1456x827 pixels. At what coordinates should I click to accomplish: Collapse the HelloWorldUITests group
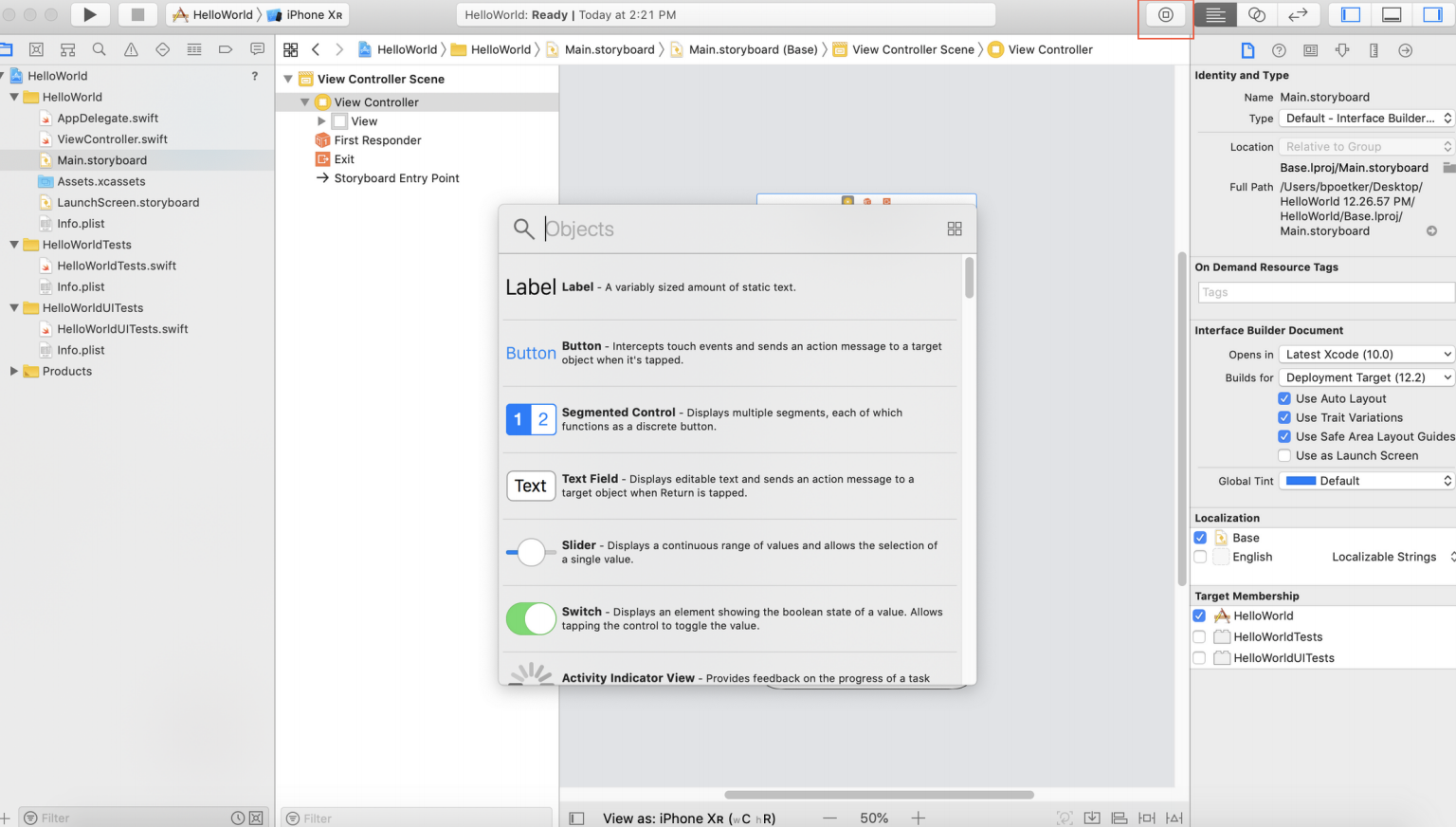coord(14,307)
